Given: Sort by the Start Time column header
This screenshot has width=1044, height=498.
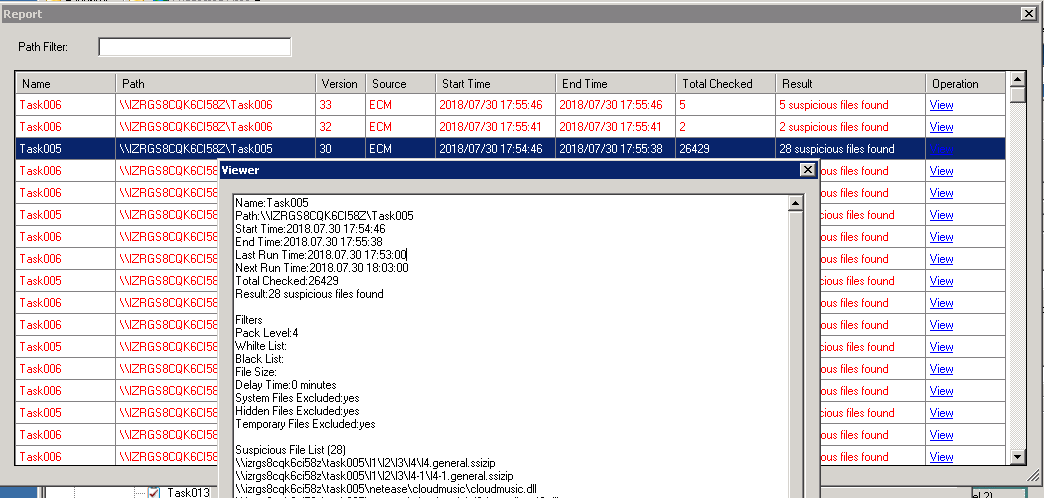Looking at the screenshot, I should click(x=494, y=84).
